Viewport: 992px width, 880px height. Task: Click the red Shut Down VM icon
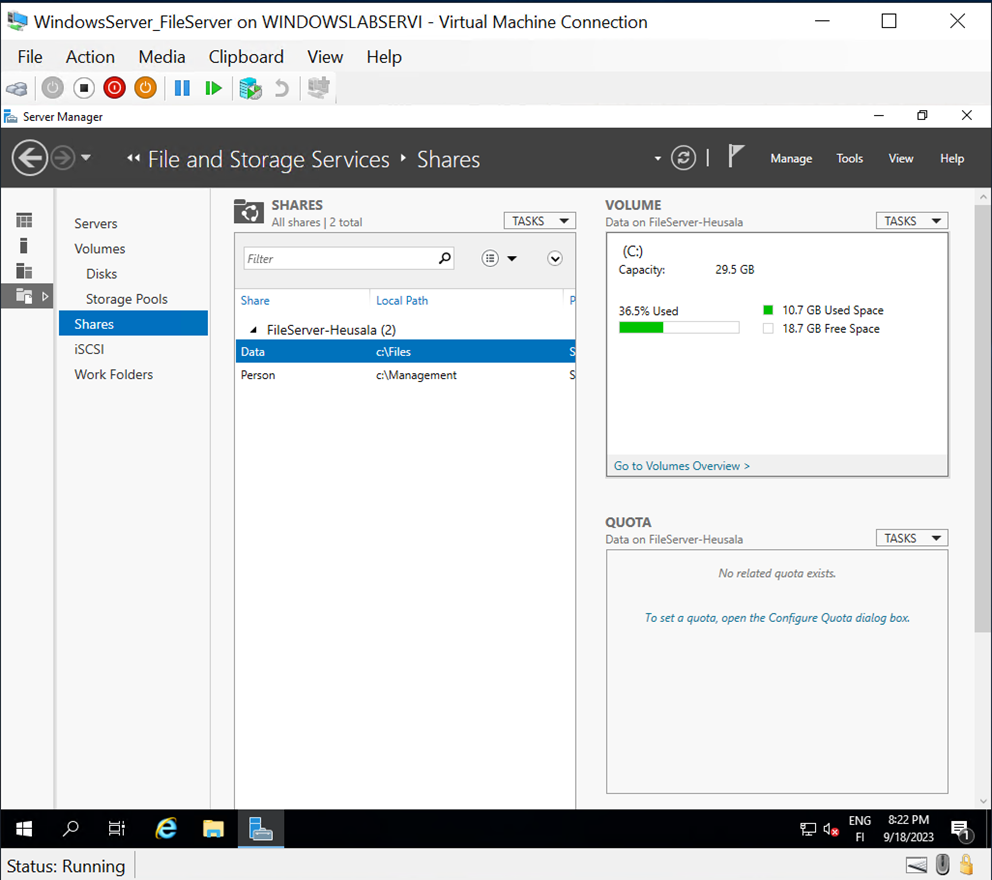pyautogui.click(x=114, y=88)
